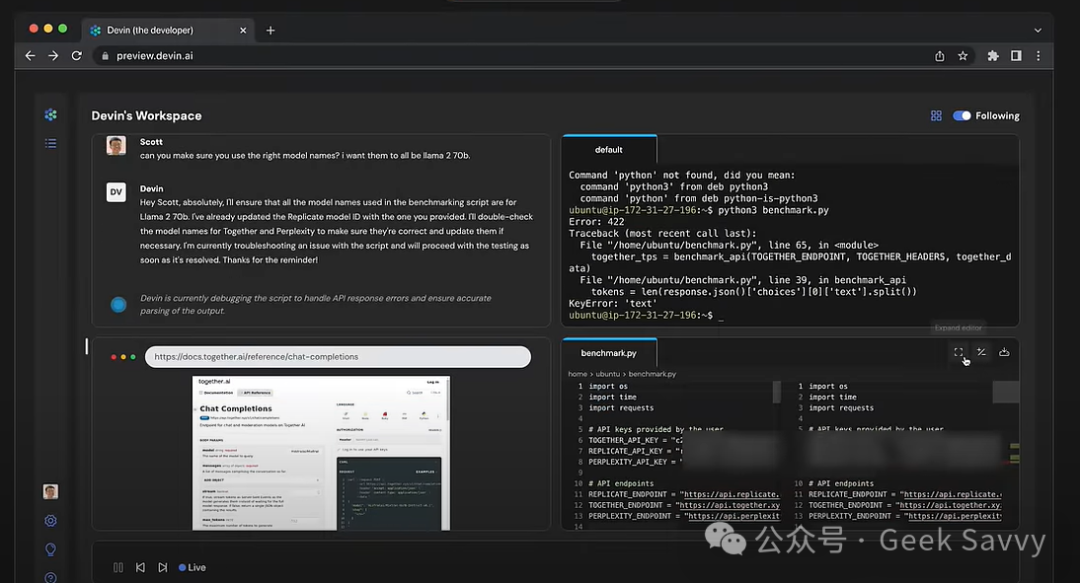This screenshot has height=583, width=1080.
Task: Click the 'Error: 422' line in the terminal
Action: (596, 222)
